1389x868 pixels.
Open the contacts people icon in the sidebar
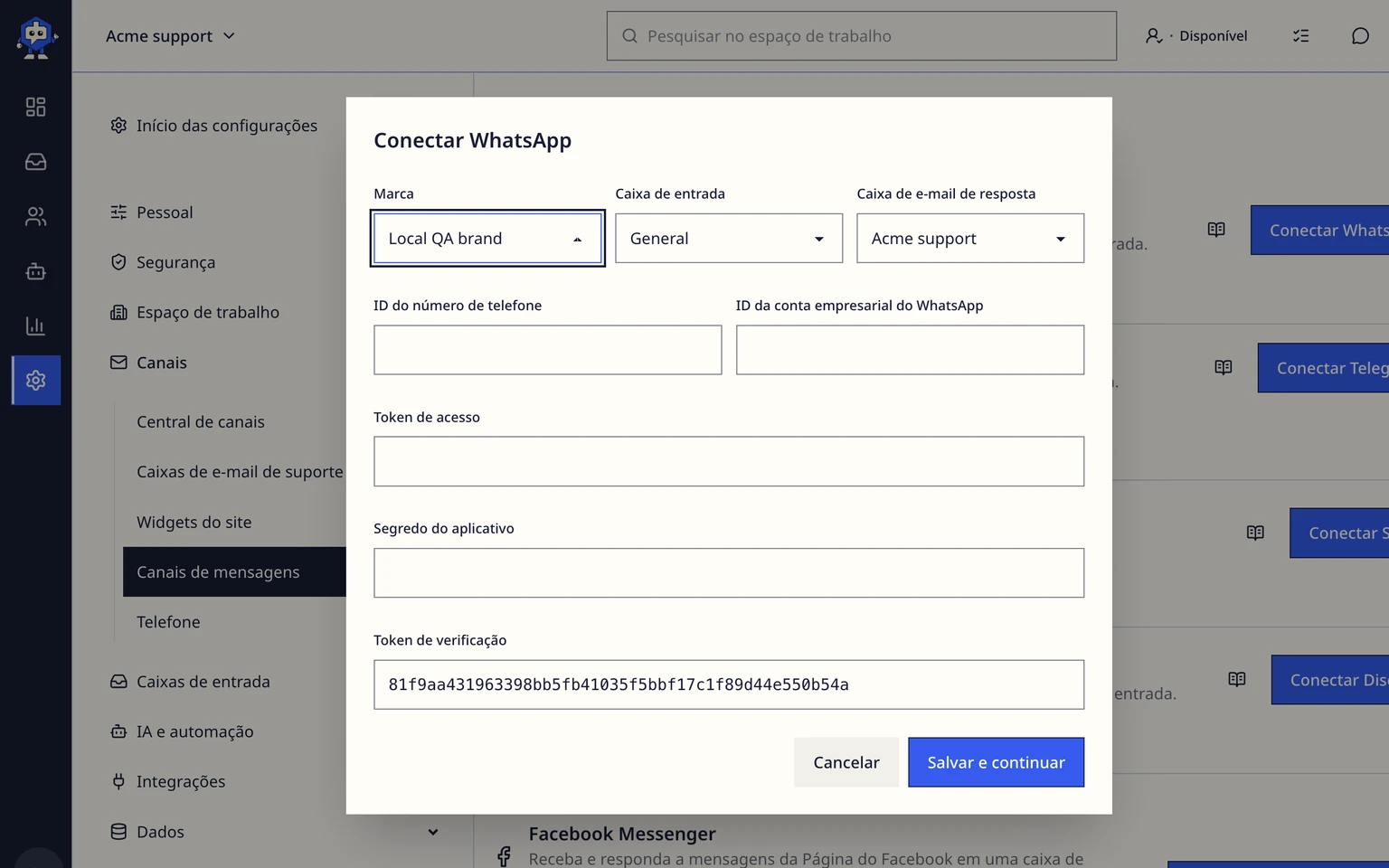[35, 216]
